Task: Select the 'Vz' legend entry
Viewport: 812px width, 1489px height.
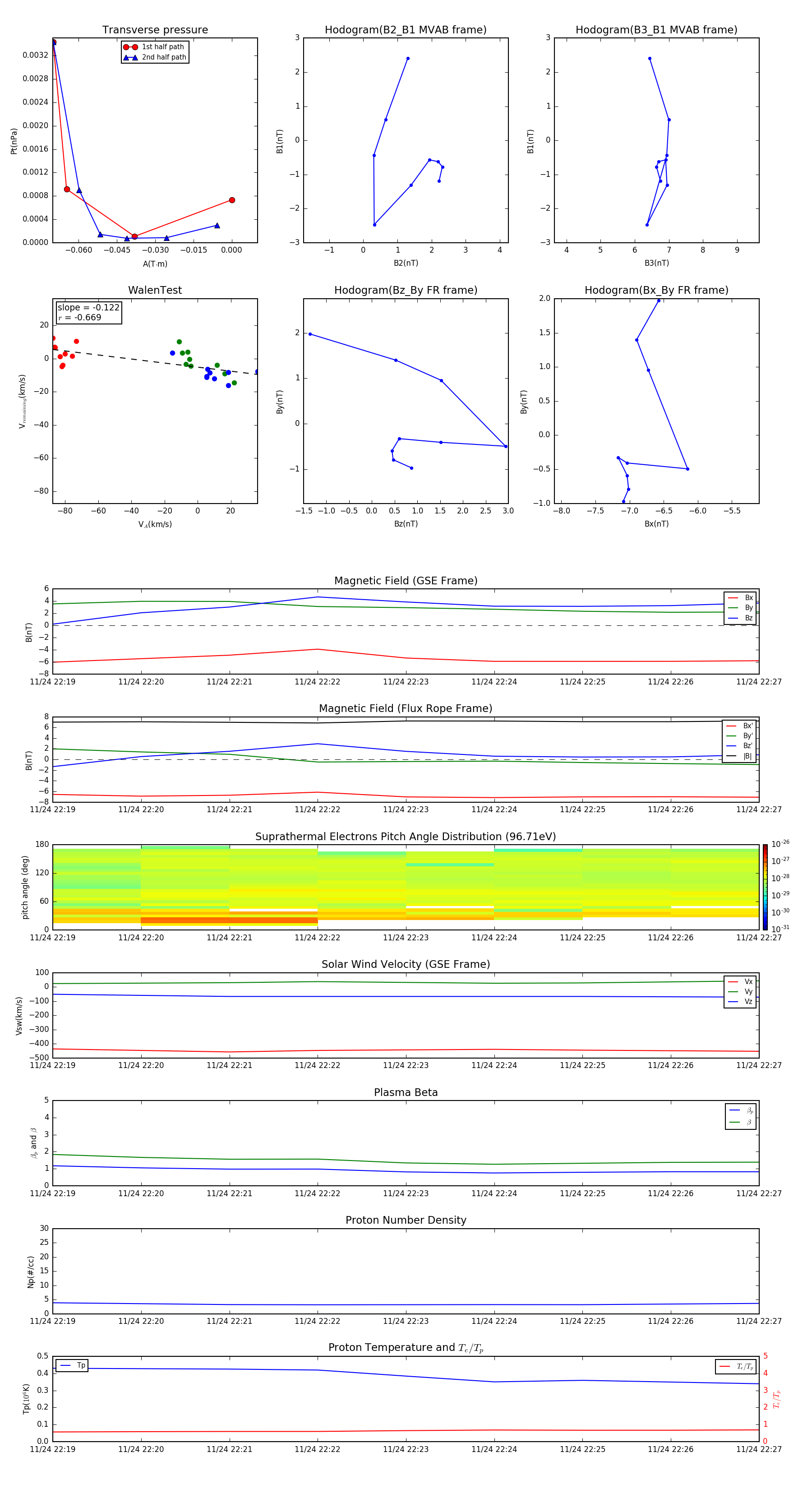Action: point(740,1001)
